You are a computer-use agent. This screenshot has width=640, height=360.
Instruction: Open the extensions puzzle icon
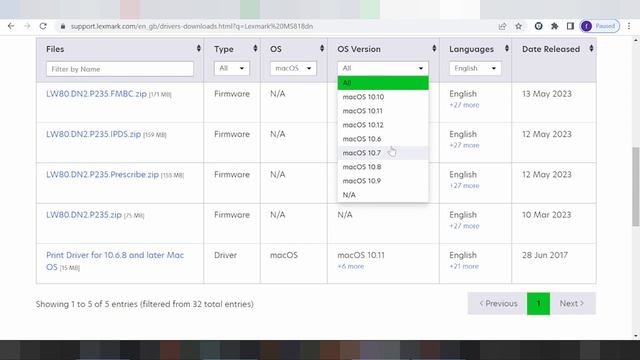(x=554, y=26)
